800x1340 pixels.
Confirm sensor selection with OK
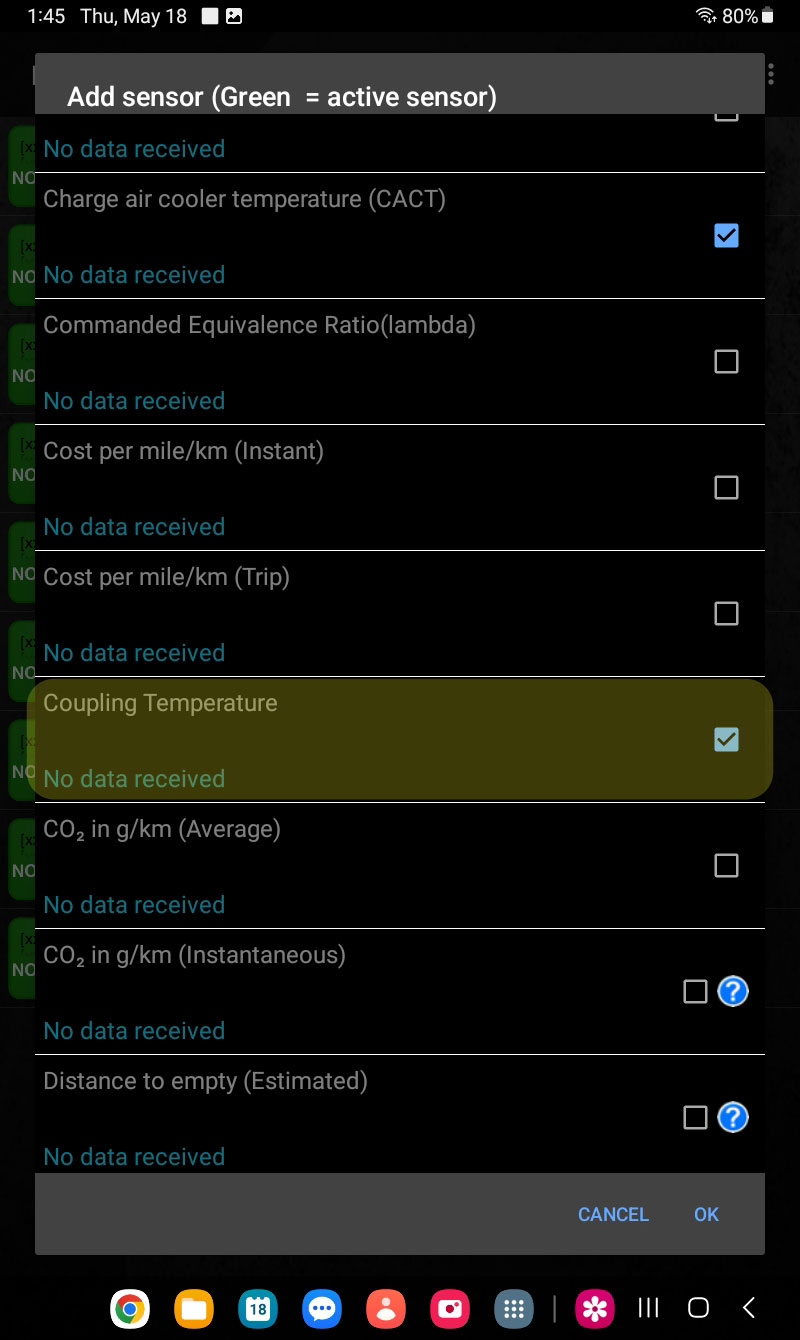[706, 1214]
